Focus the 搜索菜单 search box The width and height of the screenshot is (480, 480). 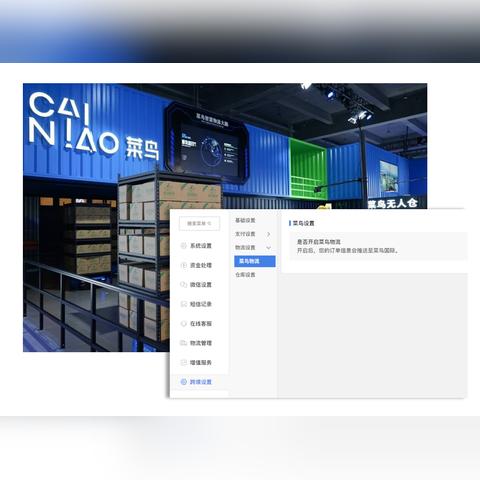(x=199, y=223)
